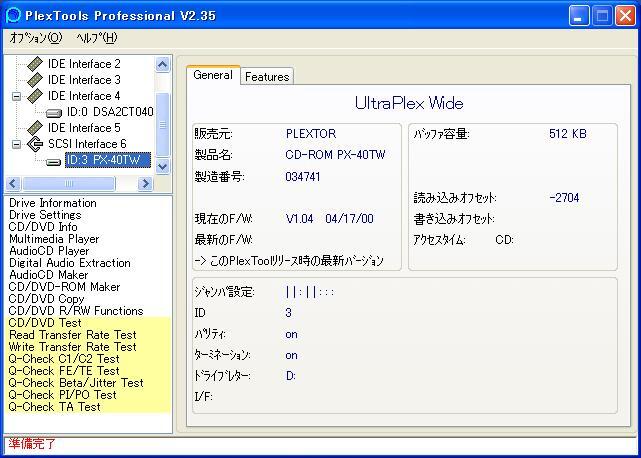
Task: Select IDE Interface 4 in the tree
Action: [x=84, y=96]
